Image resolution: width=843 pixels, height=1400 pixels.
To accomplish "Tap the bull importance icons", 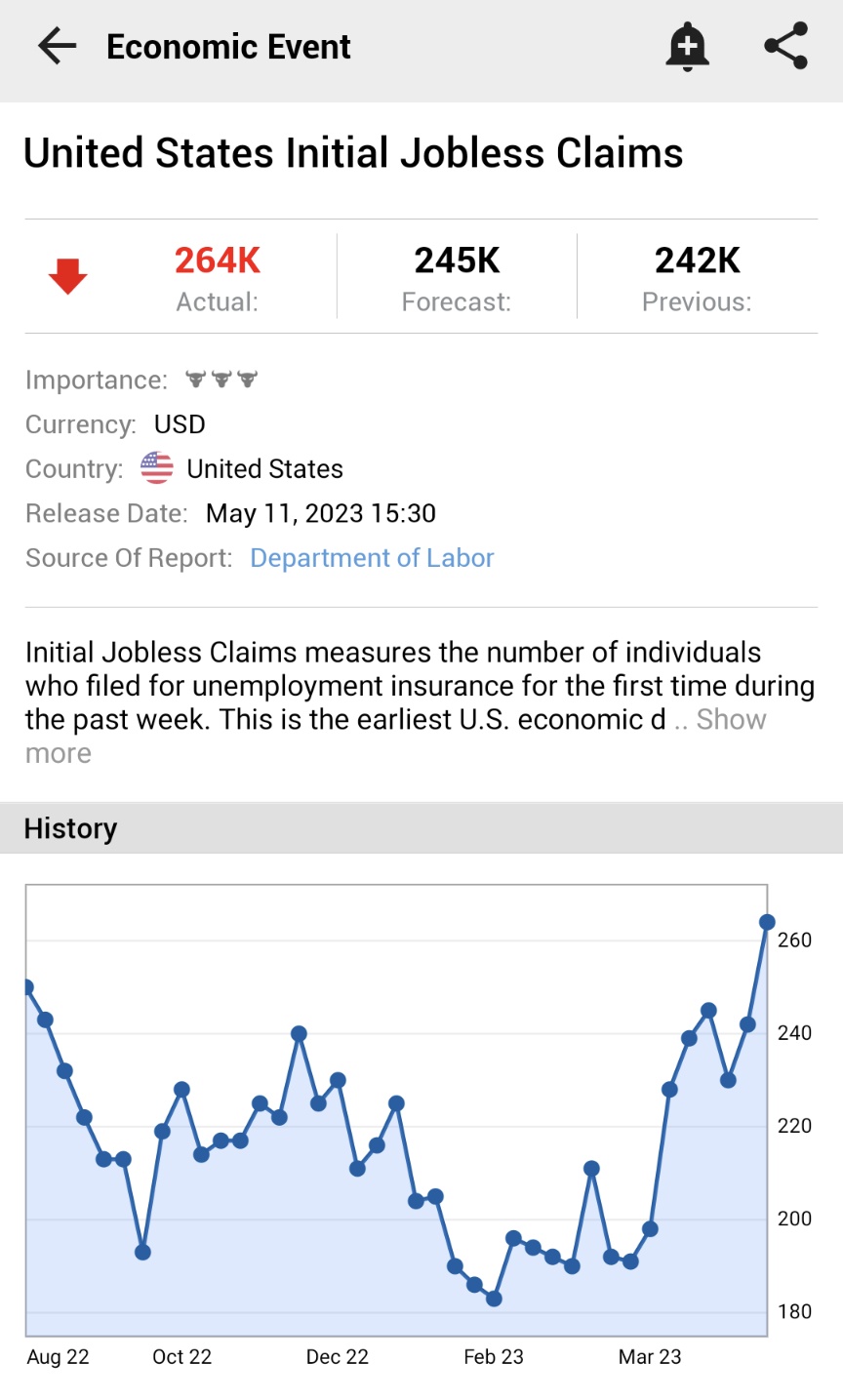I will (x=221, y=380).
